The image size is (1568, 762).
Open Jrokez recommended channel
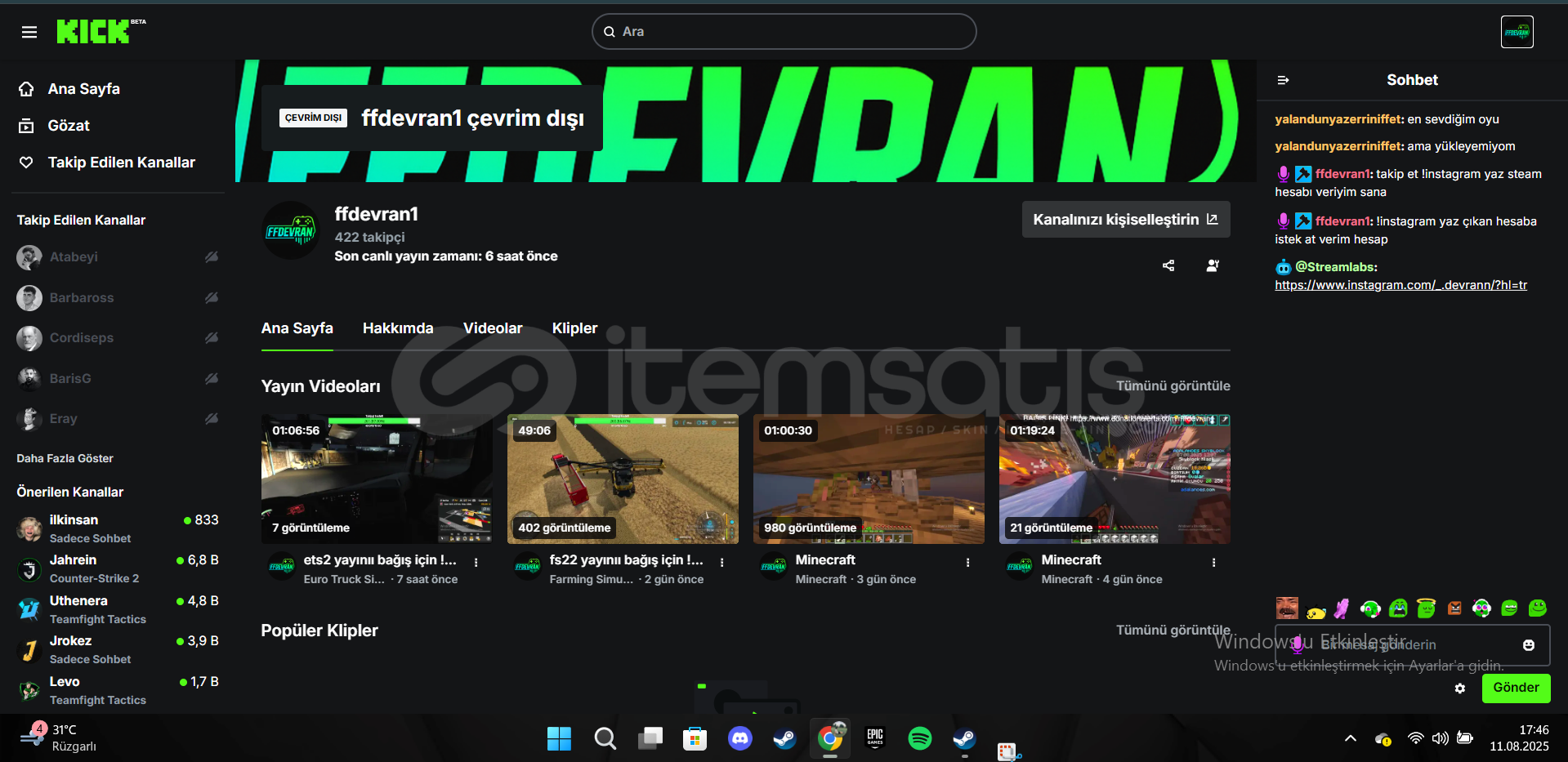coord(118,649)
